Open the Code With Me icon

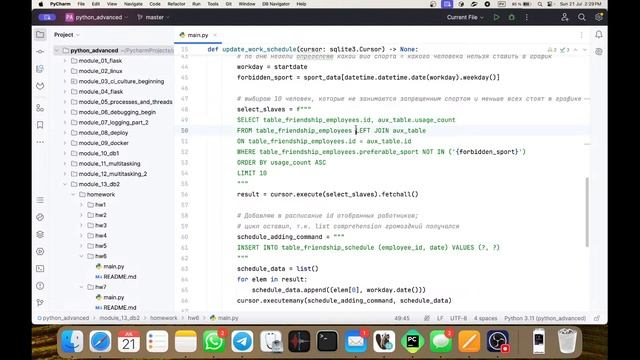pyautogui.click(x=564, y=17)
